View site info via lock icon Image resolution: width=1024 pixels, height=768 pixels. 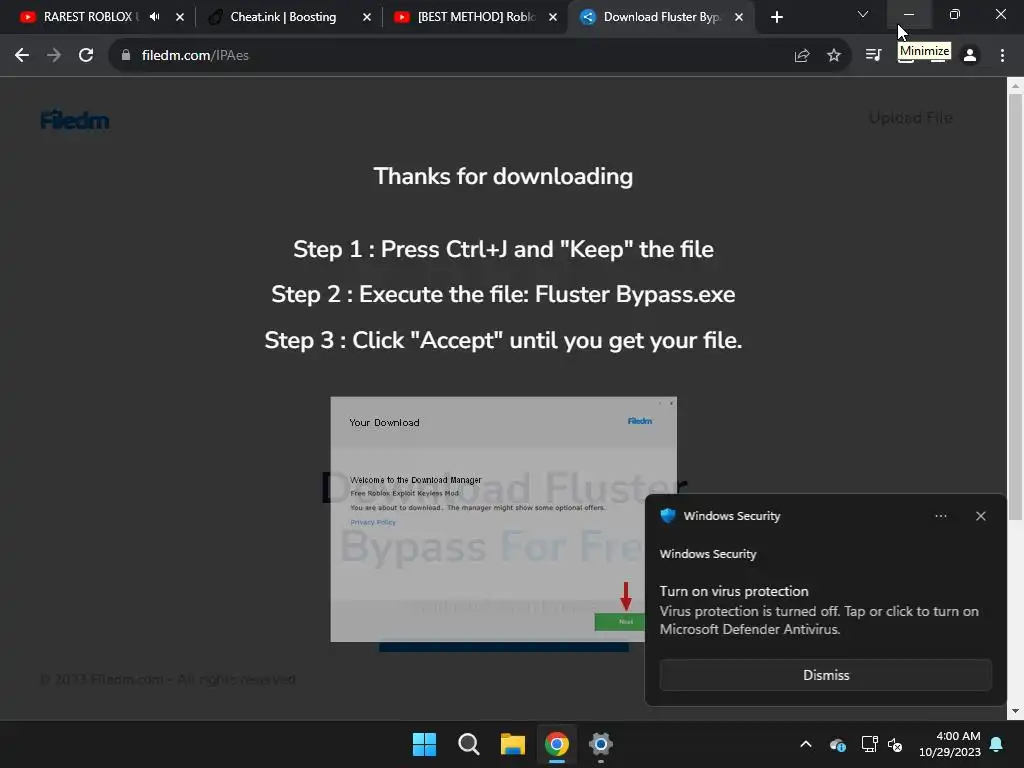pos(126,56)
